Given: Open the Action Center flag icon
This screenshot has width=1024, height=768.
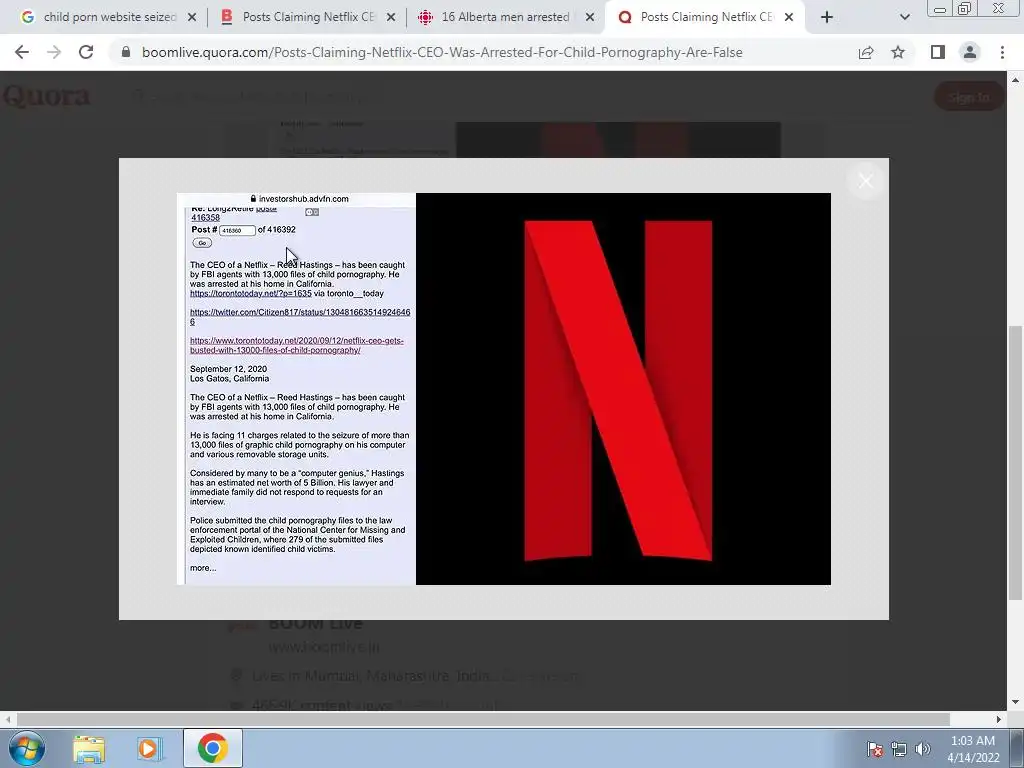Looking at the screenshot, I should 874,749.
